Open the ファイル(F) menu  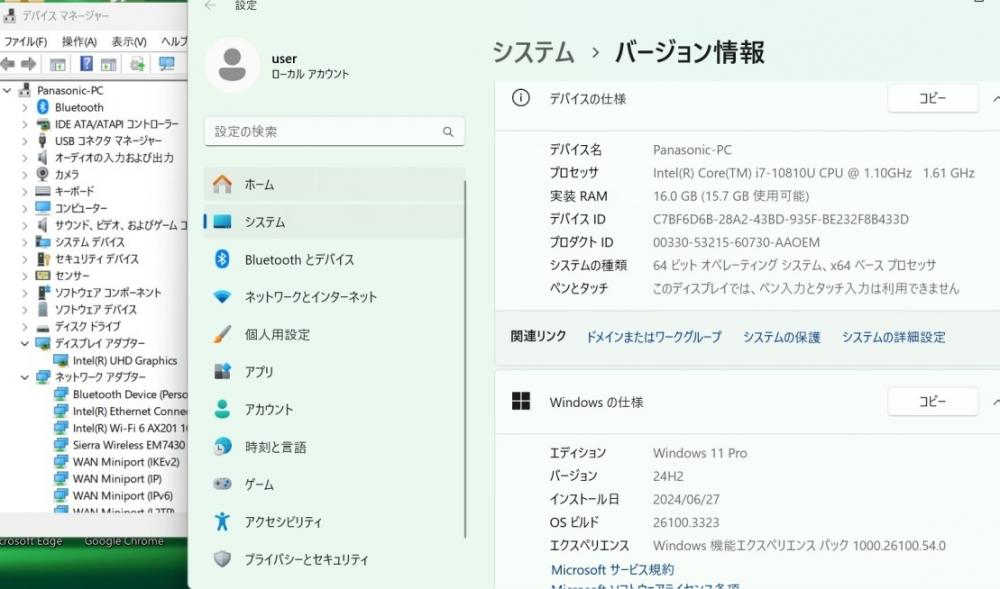[26, 42]
